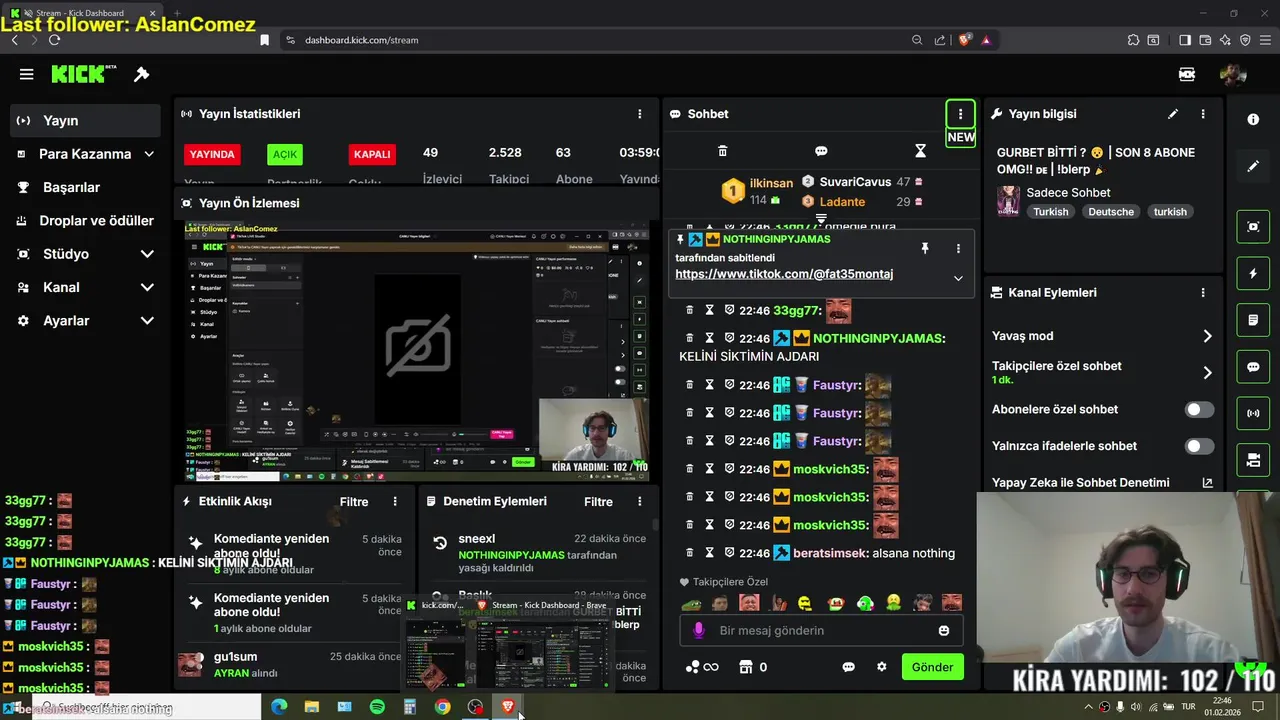The image size is (1280, 720).
Task: Open Google Chrome from the Windows taskbar
Action: tap(442, 707)
